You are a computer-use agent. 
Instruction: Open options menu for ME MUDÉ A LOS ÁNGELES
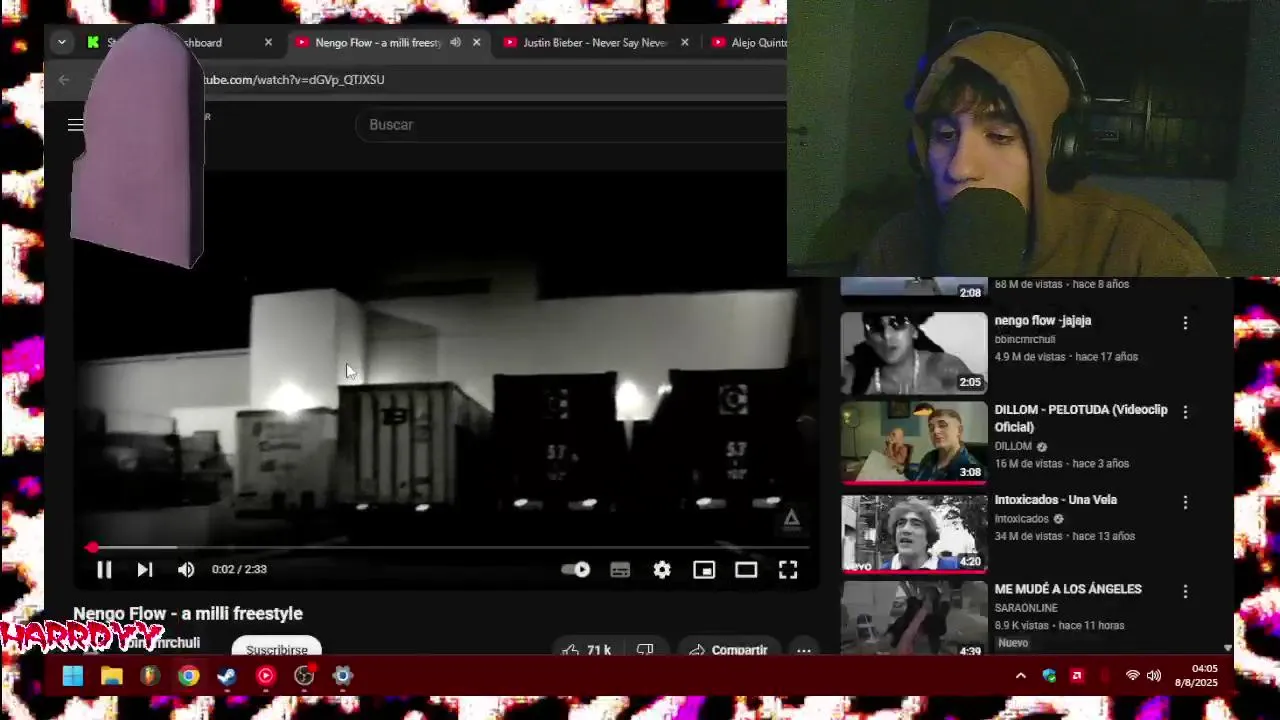(1185, 592)
